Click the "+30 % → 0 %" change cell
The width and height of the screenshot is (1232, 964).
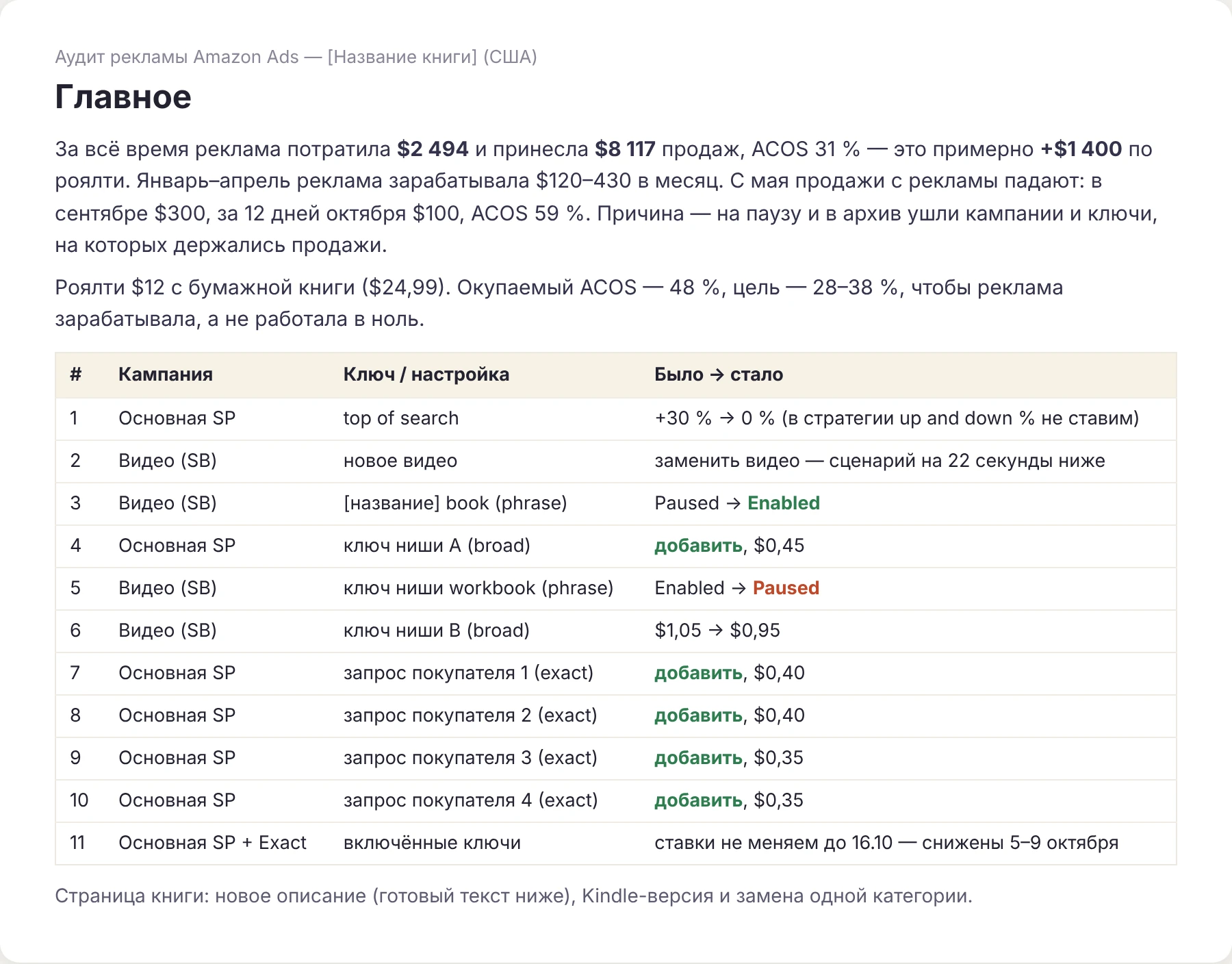[x=897, y=418]
